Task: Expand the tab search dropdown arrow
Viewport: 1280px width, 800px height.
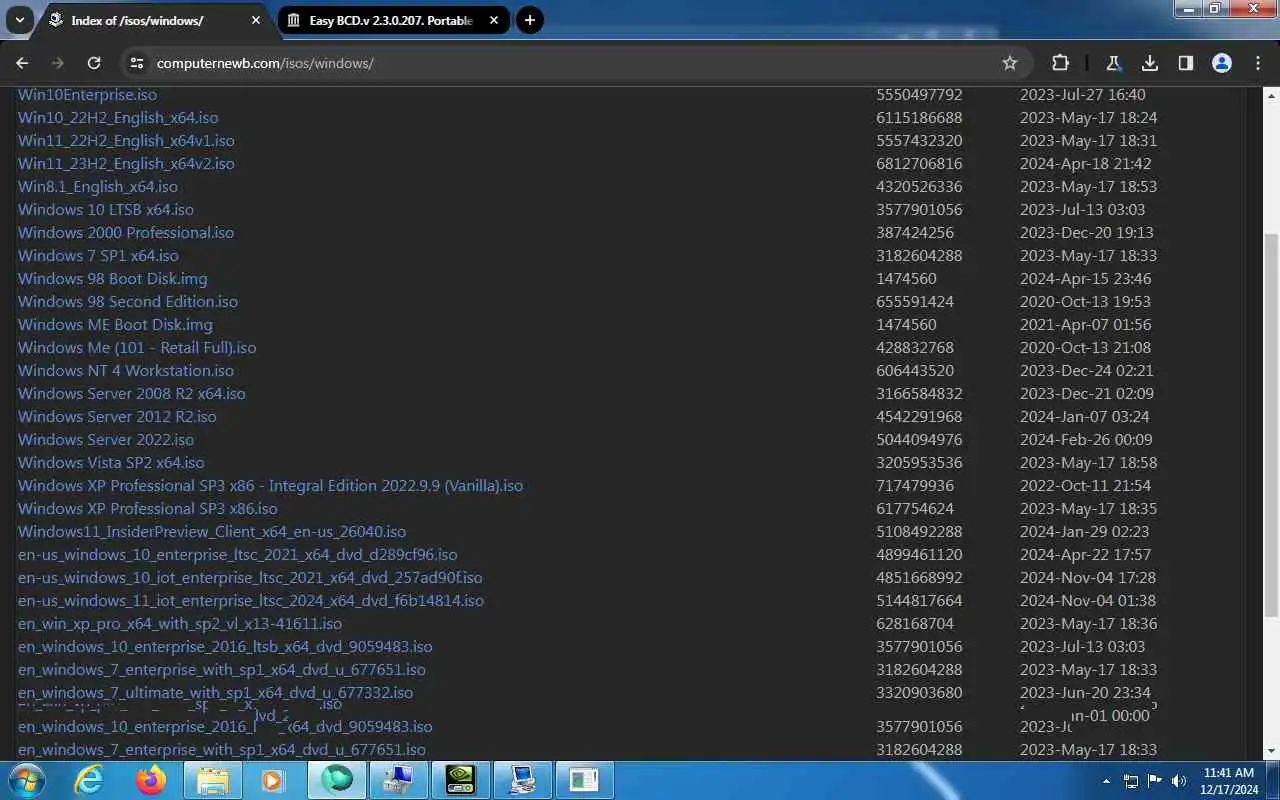Action: (19, 20)
